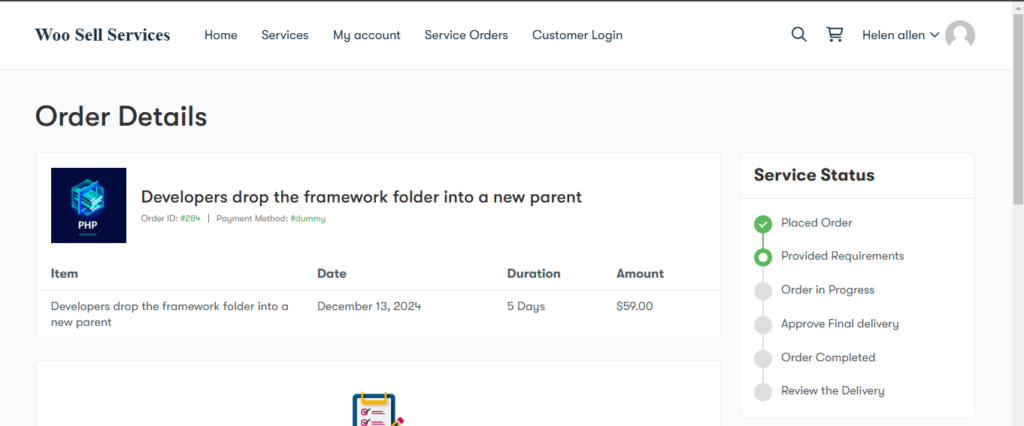This screenshot has width=1024, height=426.
Task: Click the Review the Delivery status dot
Action: pos(763,391)
